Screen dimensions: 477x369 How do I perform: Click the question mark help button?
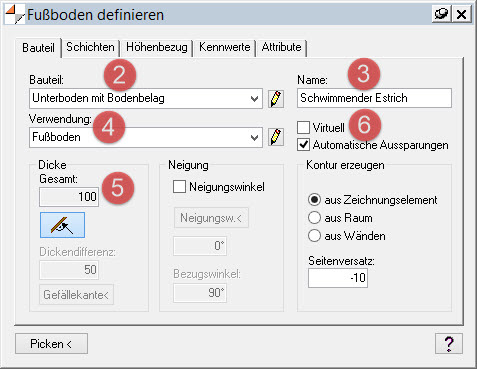pos(449,344)
